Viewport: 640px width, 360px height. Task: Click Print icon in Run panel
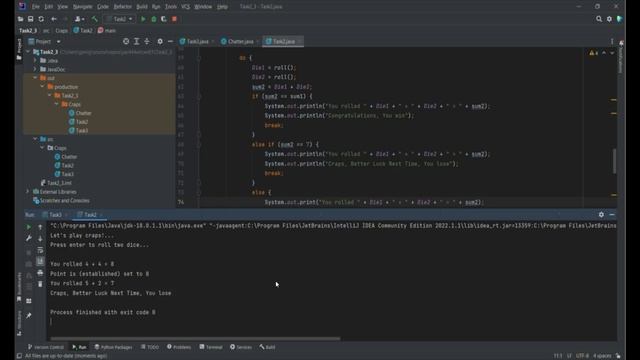click(x=40, y=273)
